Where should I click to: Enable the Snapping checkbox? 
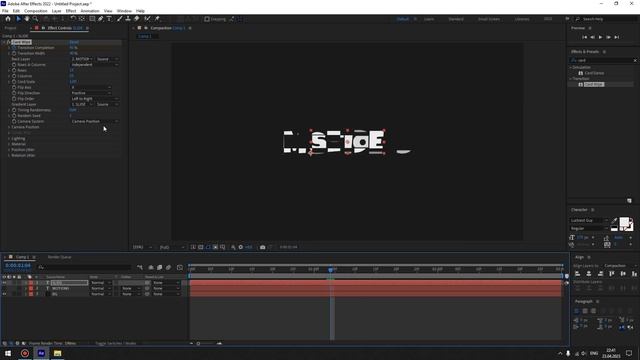[x=207, y=19]
